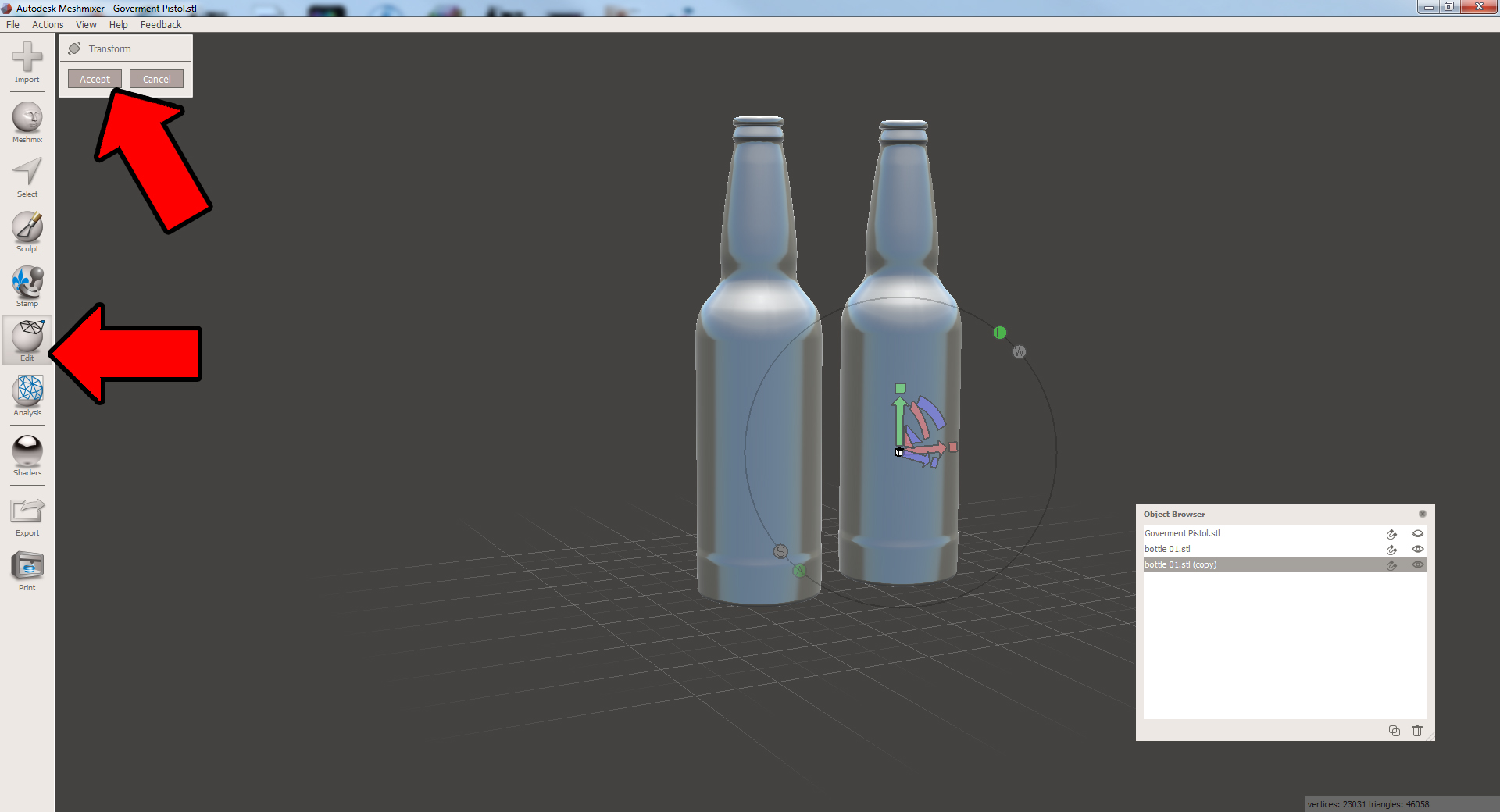Open the Actions menu
This screenshot has width=1500, height=812.
[48, 25]
